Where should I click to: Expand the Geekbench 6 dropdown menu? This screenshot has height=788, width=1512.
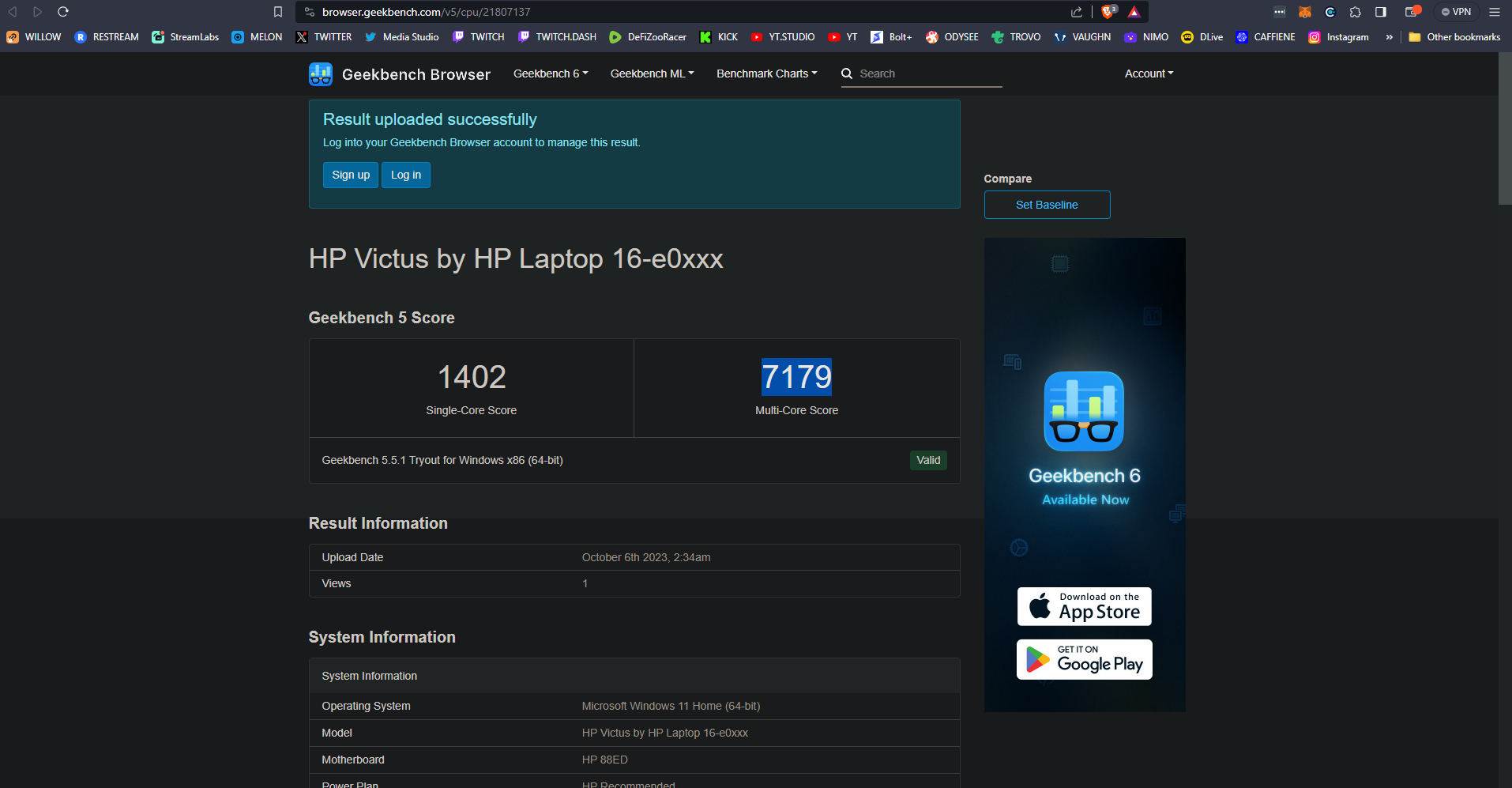[x=551, y=74]
